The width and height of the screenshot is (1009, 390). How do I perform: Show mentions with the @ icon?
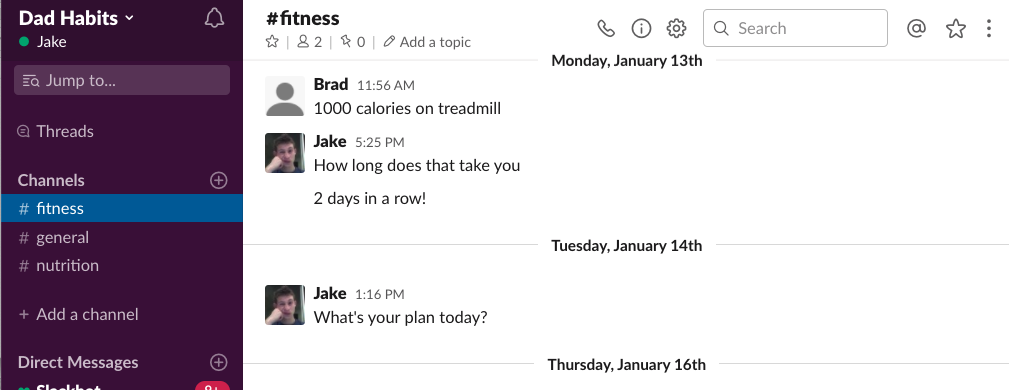coord(916,28)
